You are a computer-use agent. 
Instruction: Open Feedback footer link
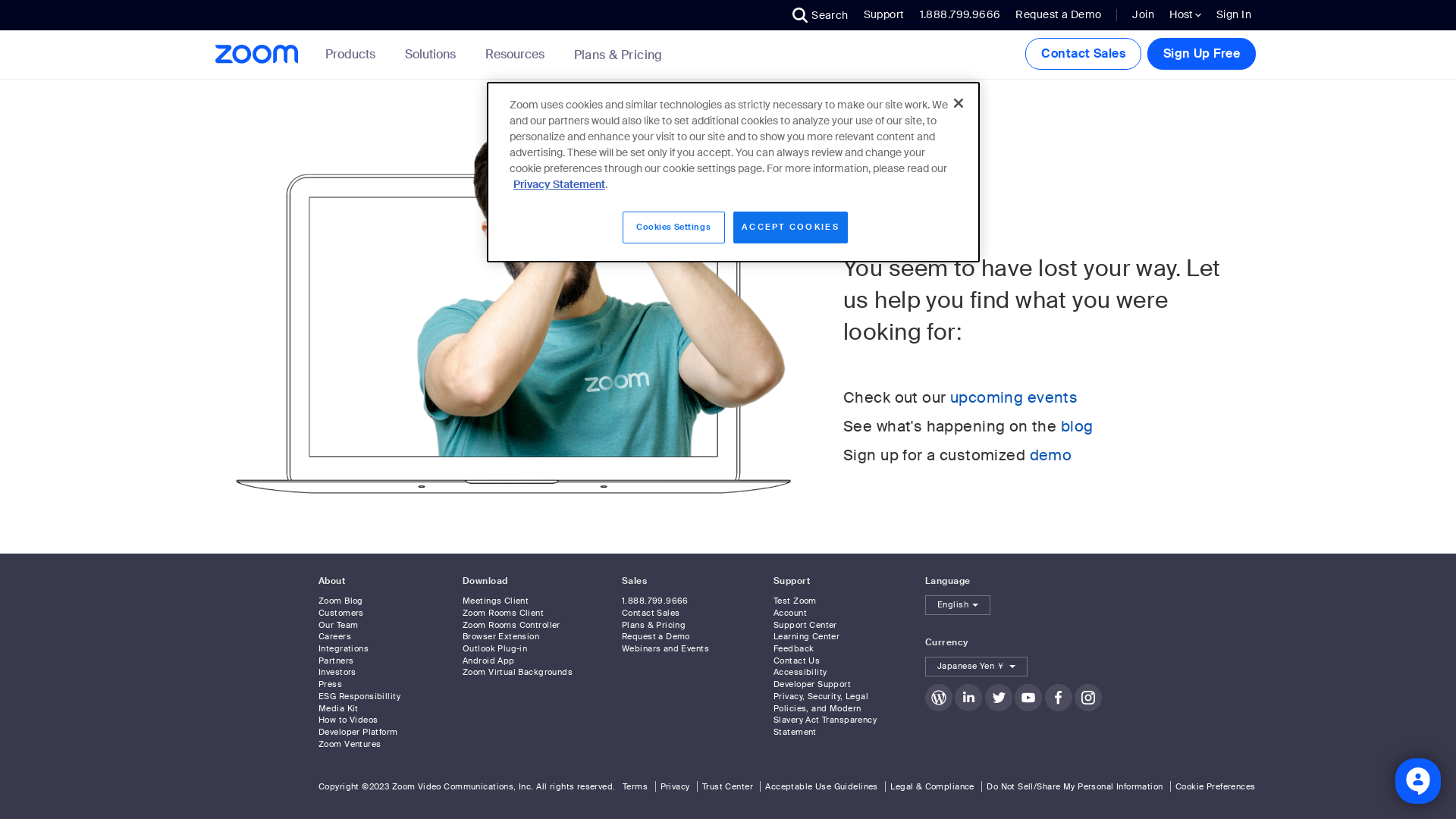coord(793,649)
